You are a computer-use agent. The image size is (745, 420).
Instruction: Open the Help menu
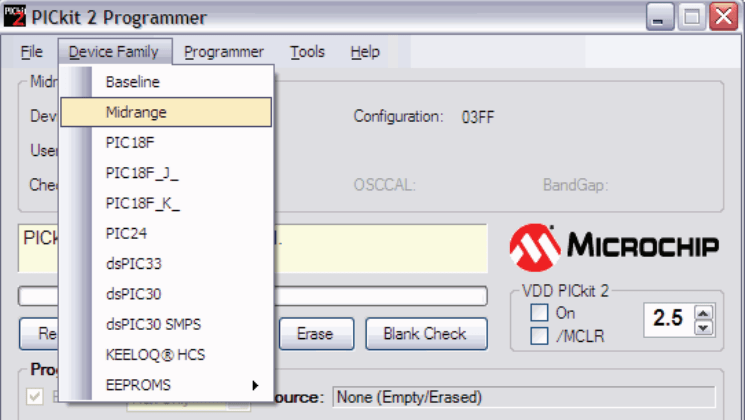pos(365,52)
